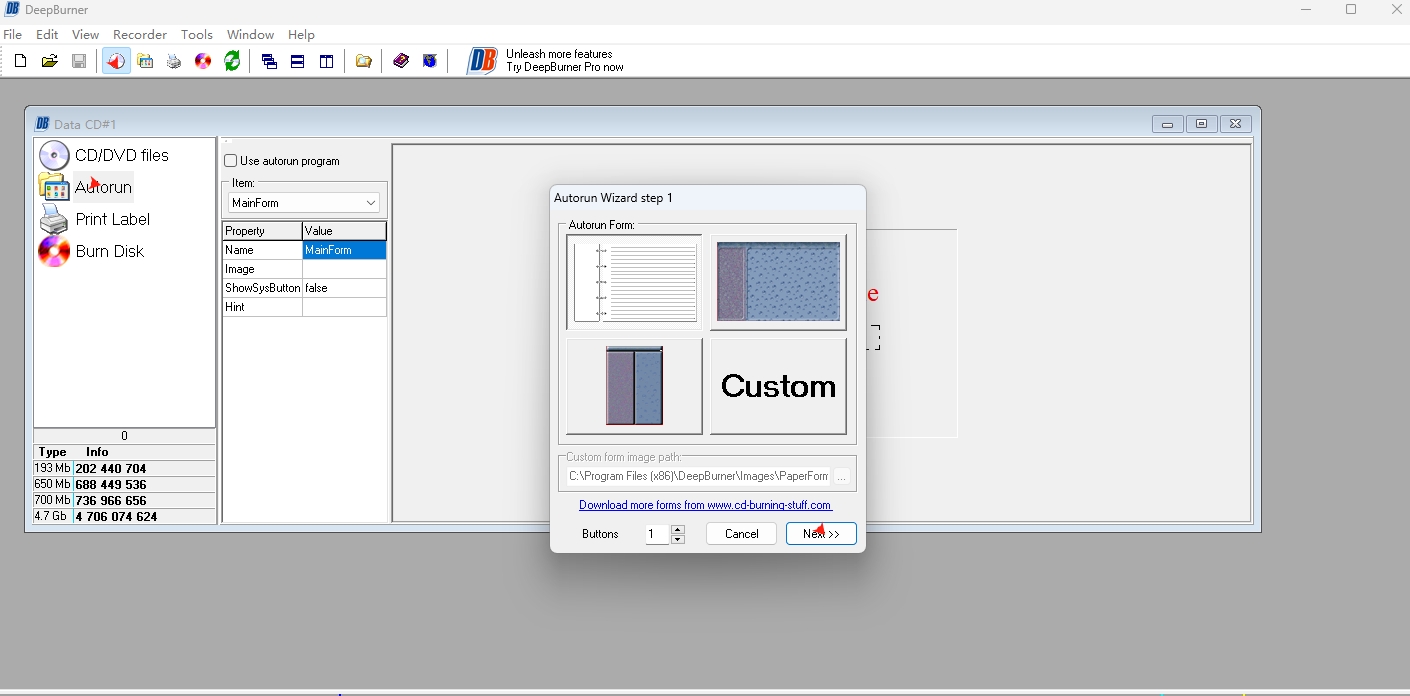Click the globe web toolbar icon
This screenshot has width=1410, height=696.
(430, 62)
